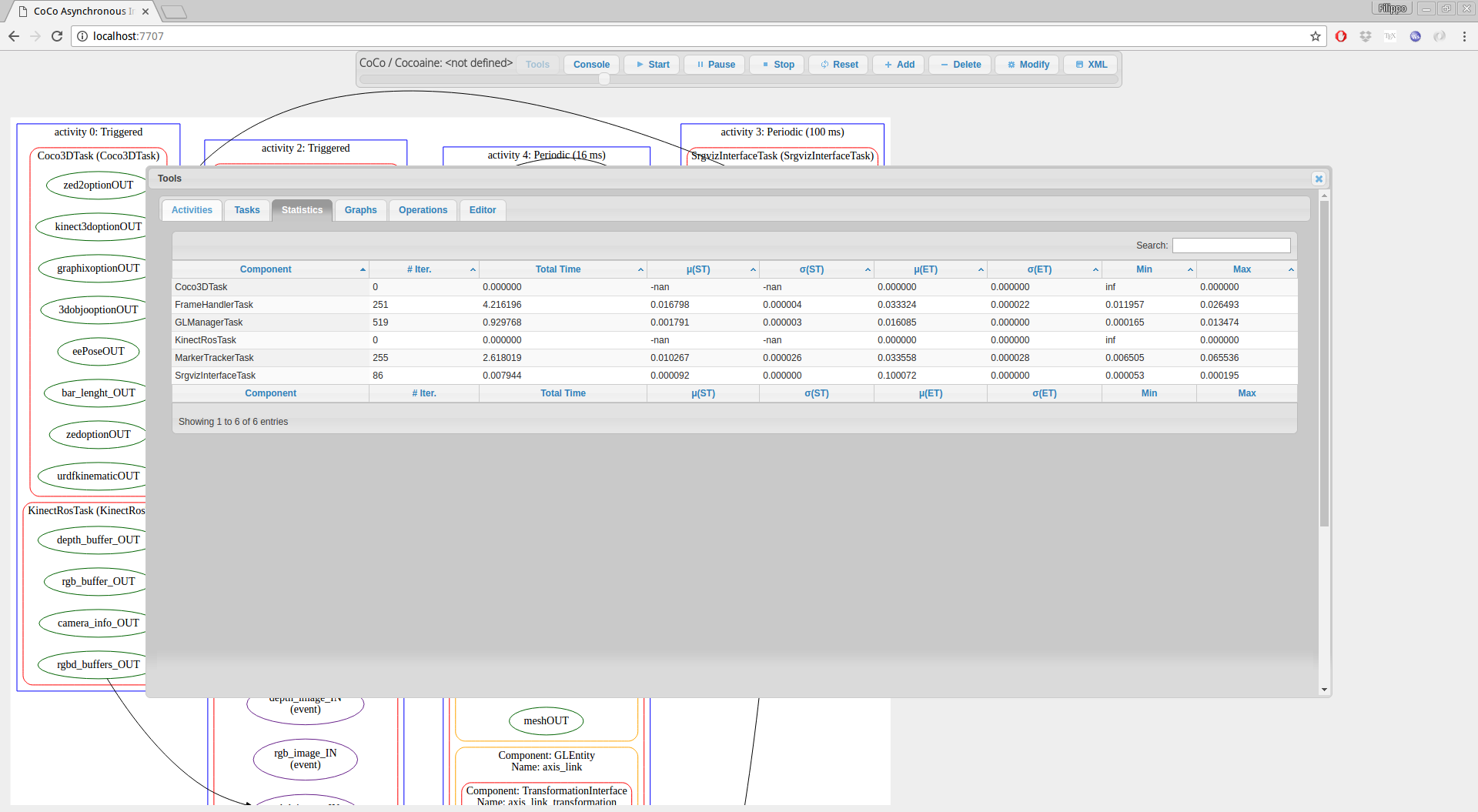The width and height of the screenshot is (1478, 812).
Task: Select the MarkerTrackerTask row
Action: [734, 358]
